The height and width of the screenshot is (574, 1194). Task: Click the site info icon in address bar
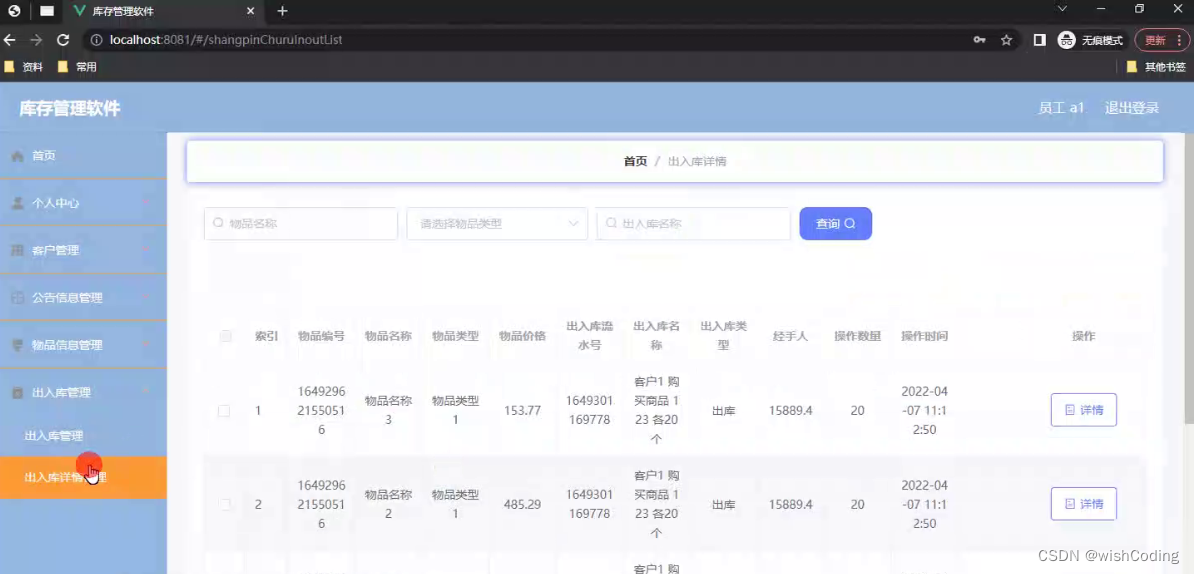click(97, 40)
